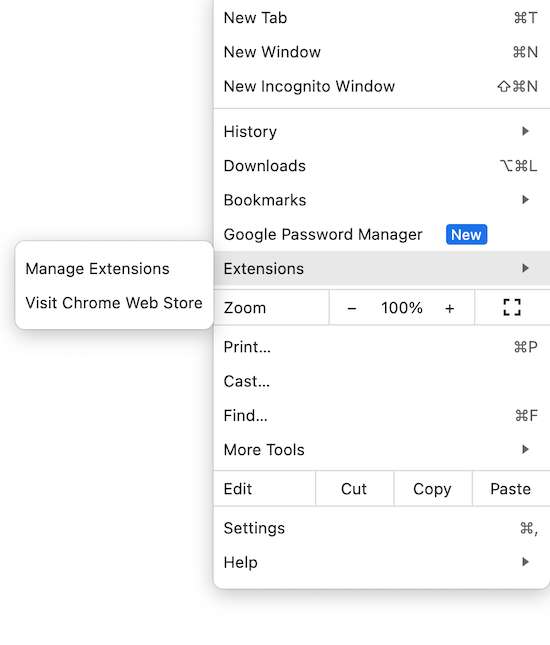
Task: Click the Edit label text
Action: [x=238, y=489]
